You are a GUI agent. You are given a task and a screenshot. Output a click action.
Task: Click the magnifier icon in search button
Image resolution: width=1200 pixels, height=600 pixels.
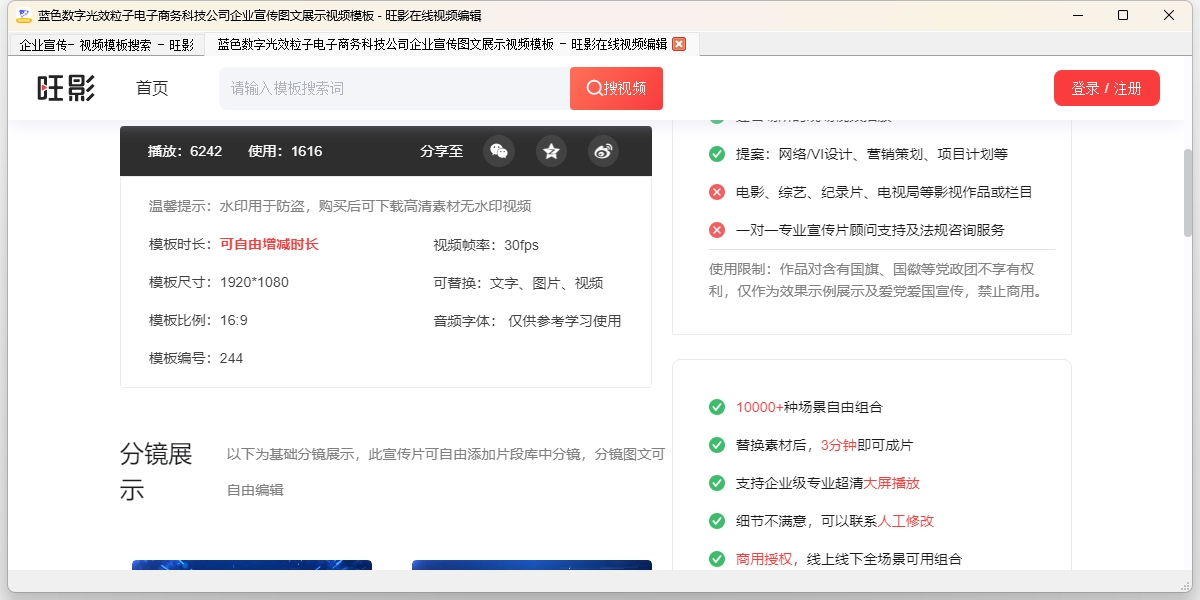[x=595, y=88]
